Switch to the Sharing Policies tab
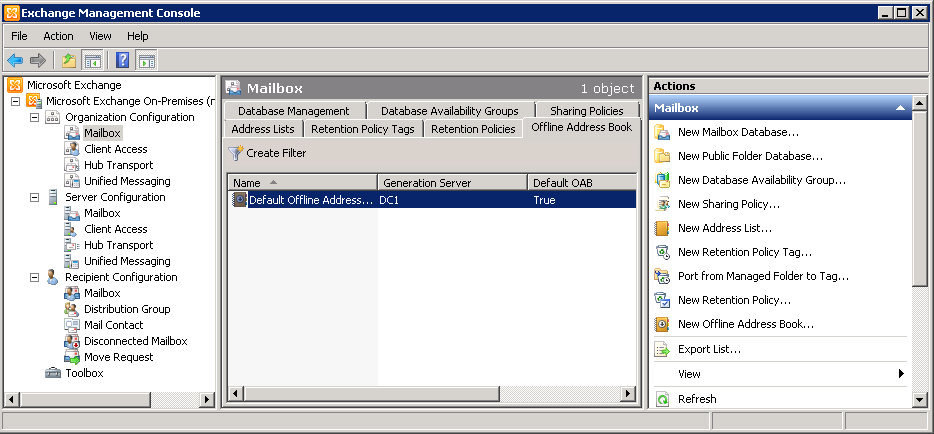Image resolution: width=934 pixels, height=434 pixels. click(587, 111)
